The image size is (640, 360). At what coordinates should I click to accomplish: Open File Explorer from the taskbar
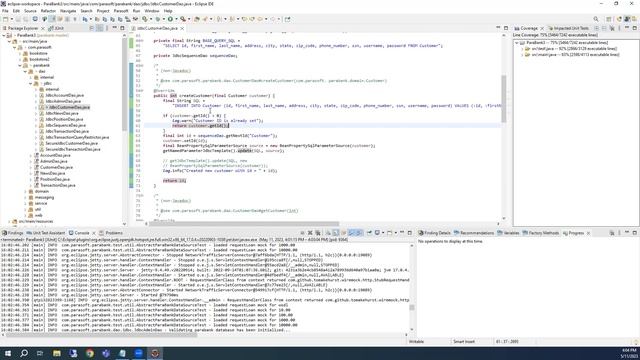[57, 353]
